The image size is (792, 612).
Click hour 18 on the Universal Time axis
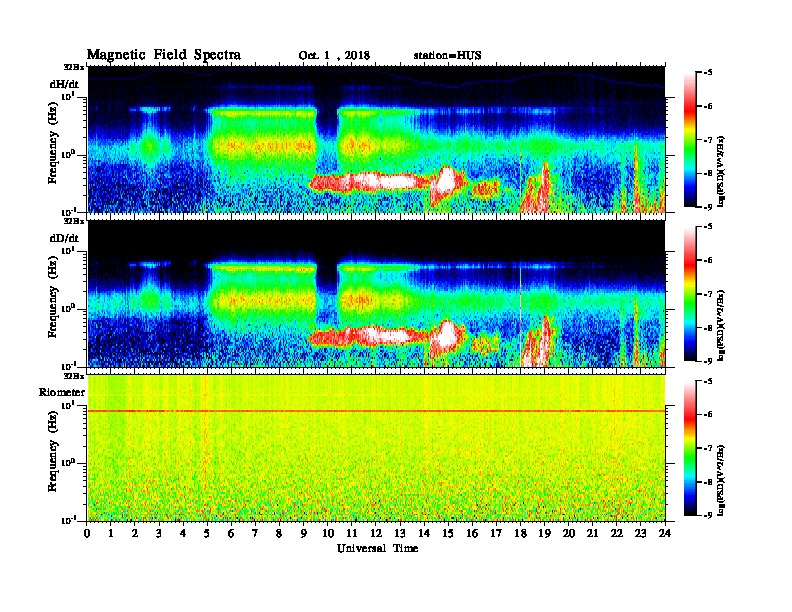(520, 533)
